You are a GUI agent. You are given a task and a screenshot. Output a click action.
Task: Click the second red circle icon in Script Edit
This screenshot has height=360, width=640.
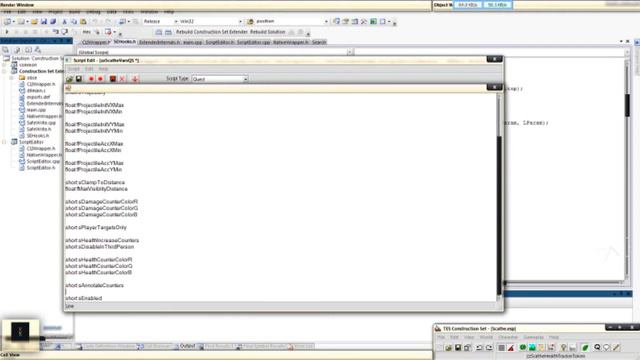100,79
